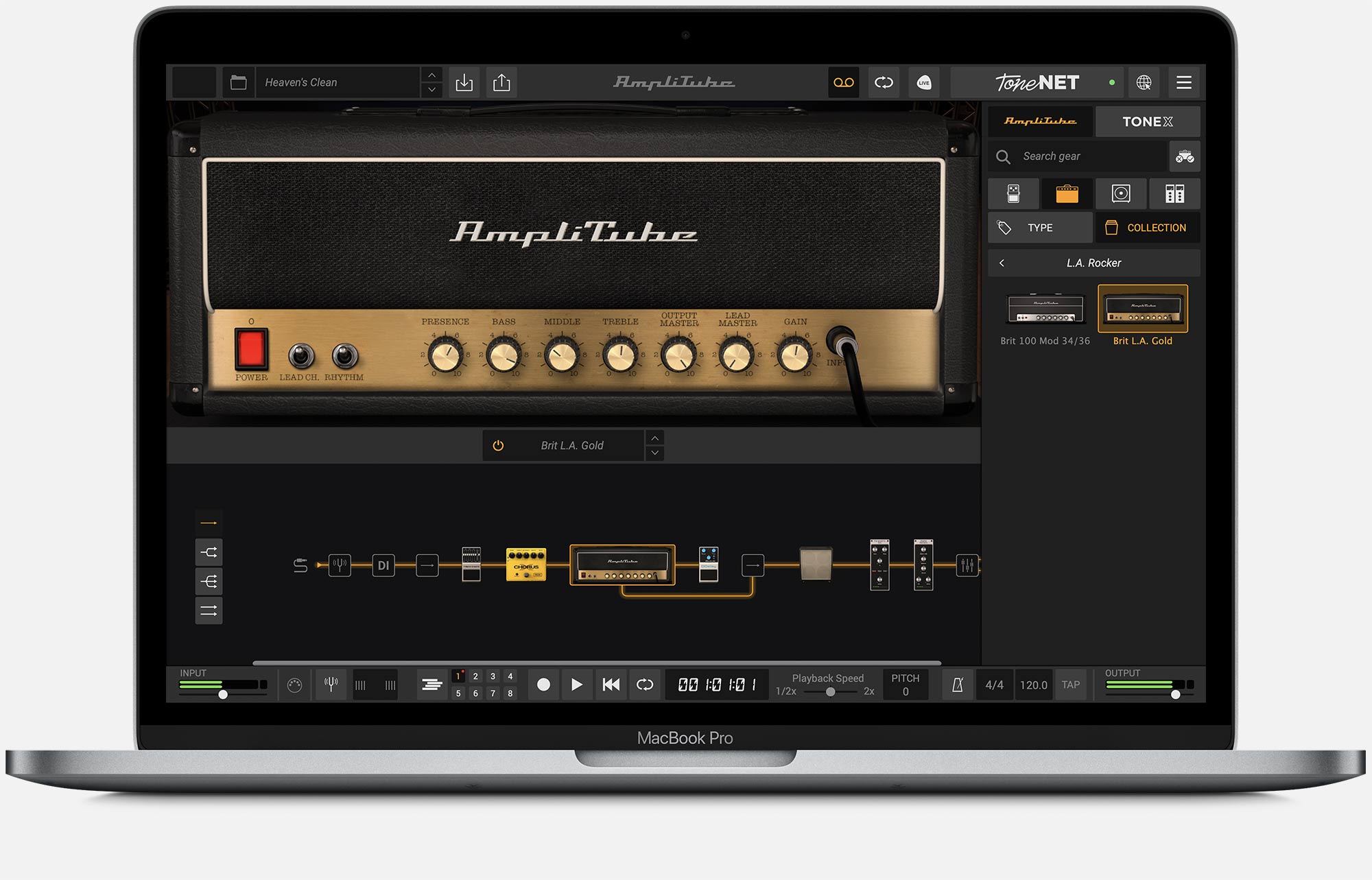Toggle the metronome icon
Screen dimensions: 1372x880
pyautogui.click(x=958, y=685)
